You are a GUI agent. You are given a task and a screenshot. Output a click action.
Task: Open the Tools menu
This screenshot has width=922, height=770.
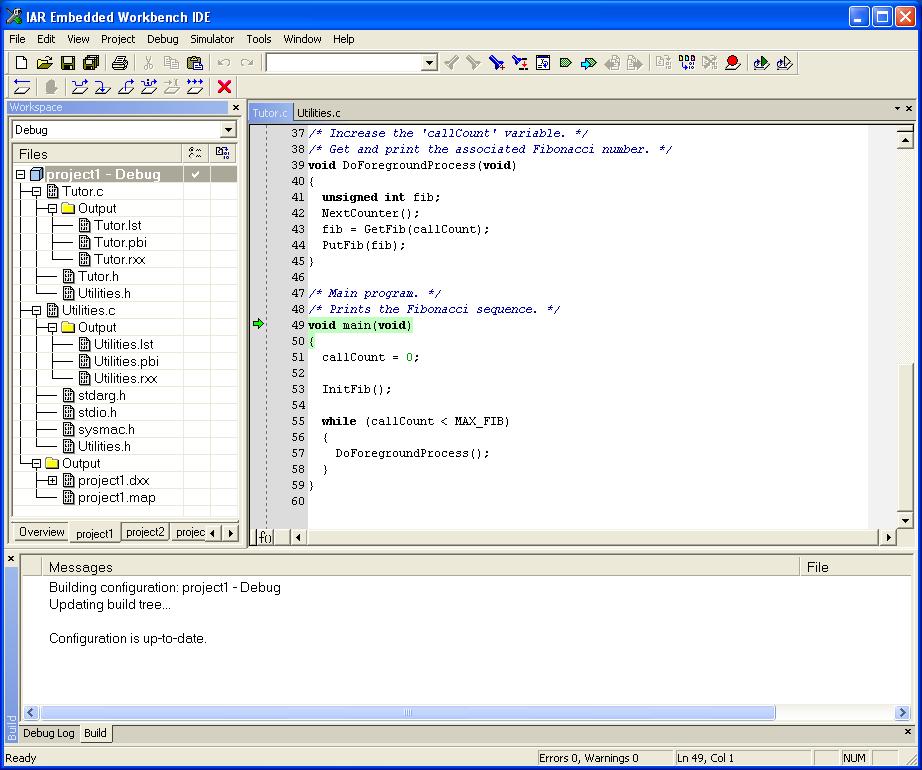259,39
